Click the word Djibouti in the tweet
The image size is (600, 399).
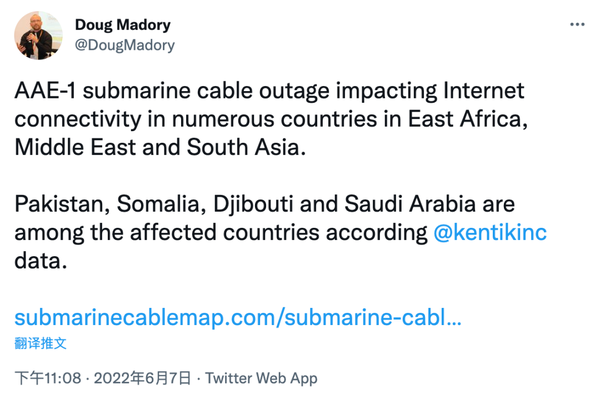pos(253,204)
